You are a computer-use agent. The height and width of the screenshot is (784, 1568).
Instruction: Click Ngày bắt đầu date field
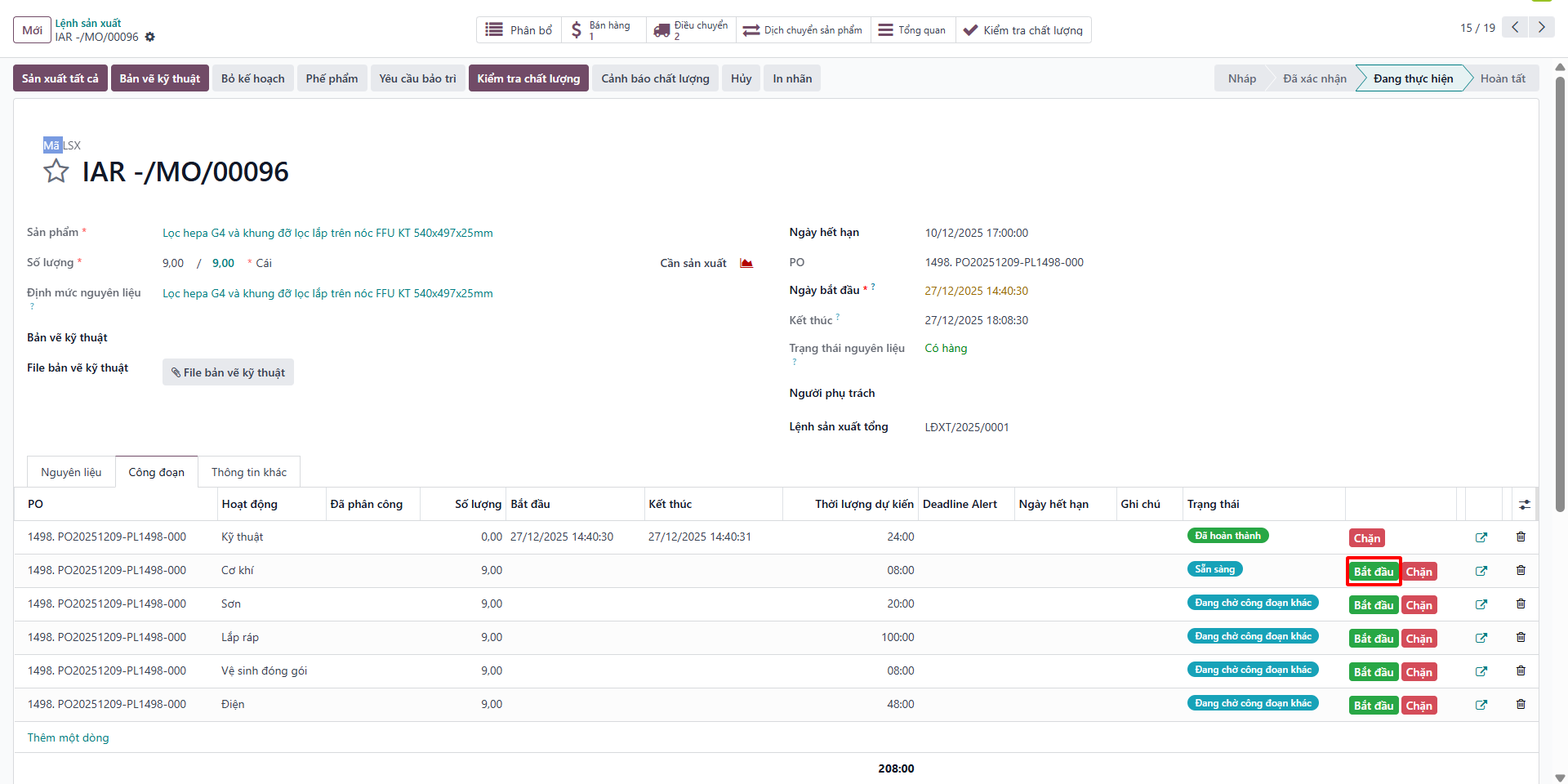tap(977, 291)
